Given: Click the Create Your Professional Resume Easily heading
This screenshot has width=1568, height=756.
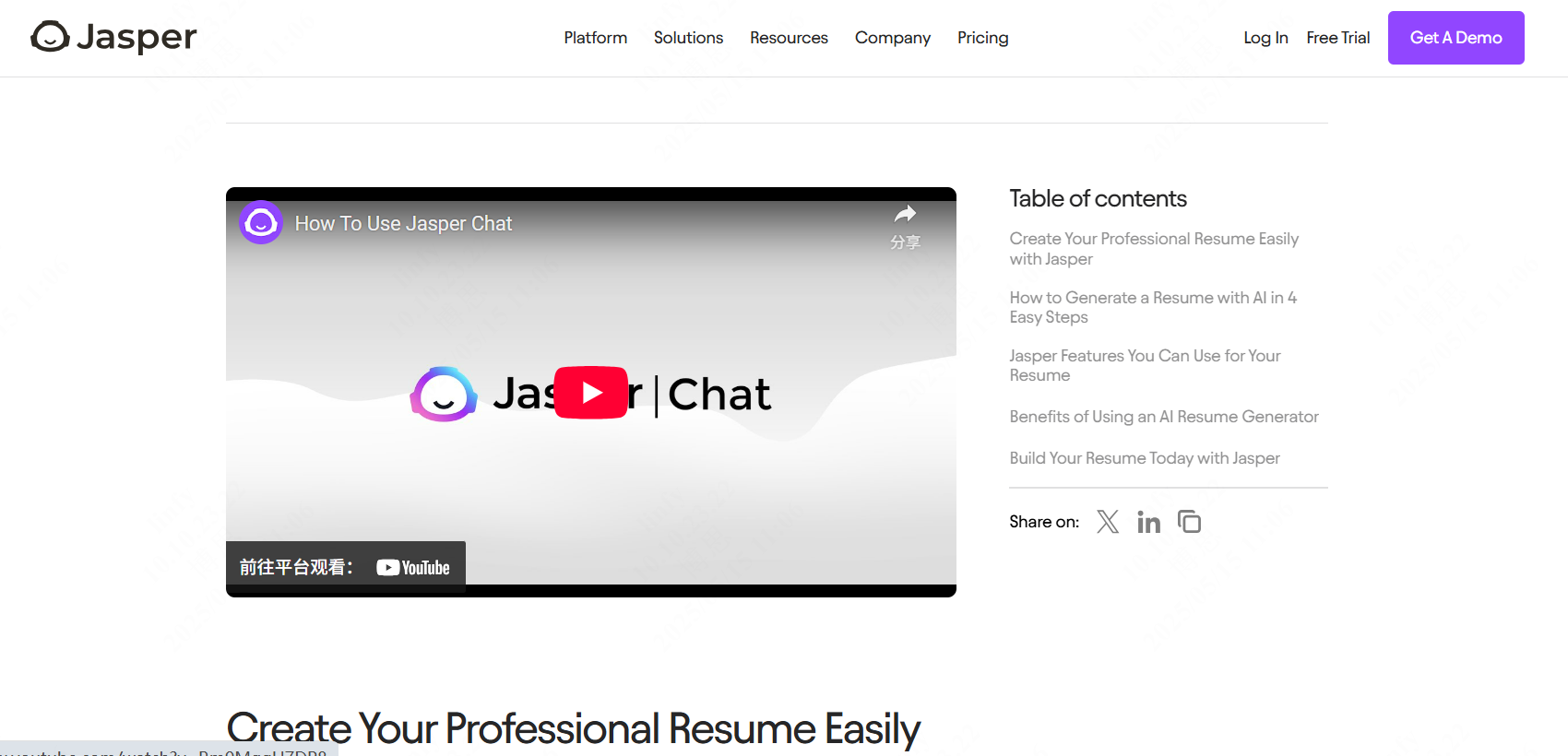Looking at the screenshot, I should tap(573, 728).
